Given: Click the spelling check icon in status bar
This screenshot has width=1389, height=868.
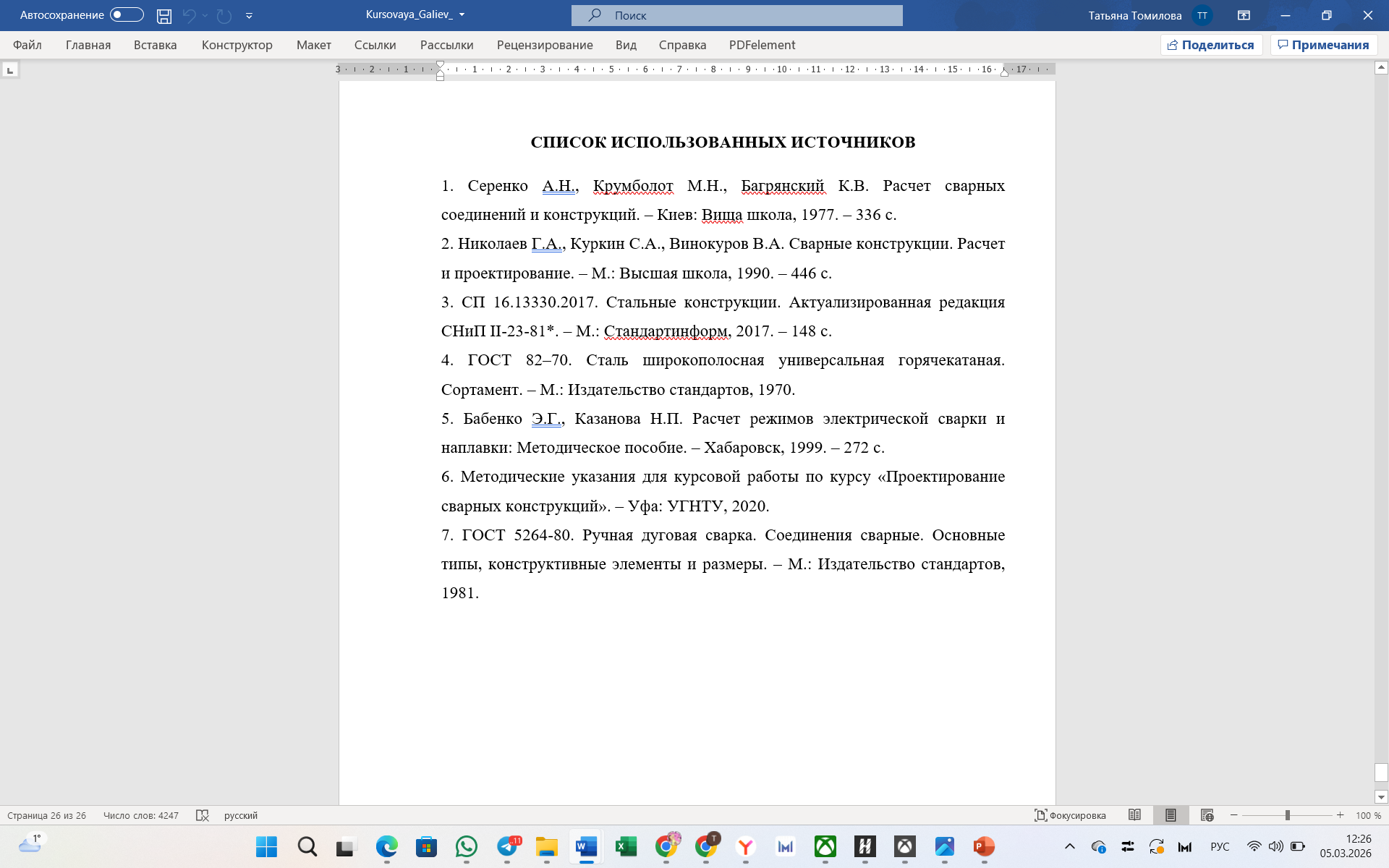Looking at the screenshot, I should click(203, 815).
